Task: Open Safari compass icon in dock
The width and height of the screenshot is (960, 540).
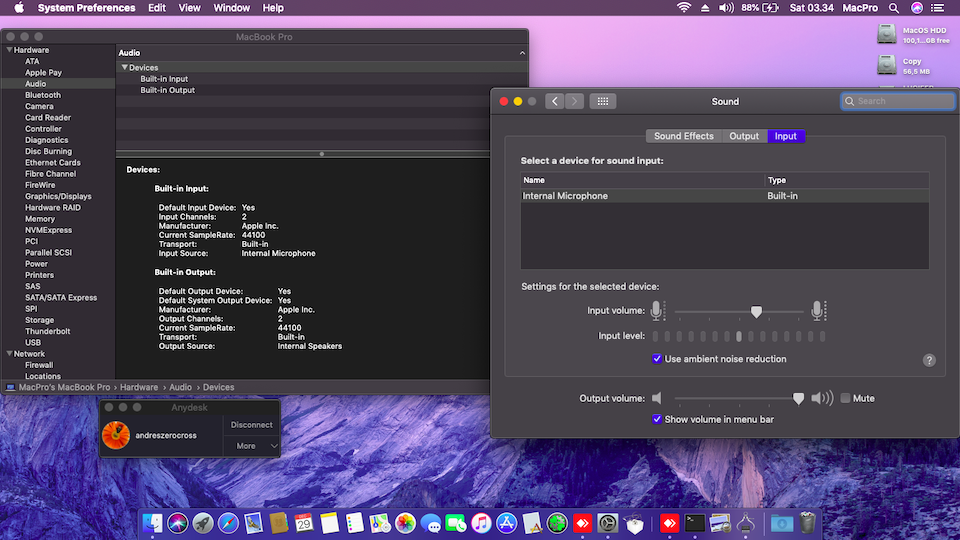Action: click(x=228, y=523)
